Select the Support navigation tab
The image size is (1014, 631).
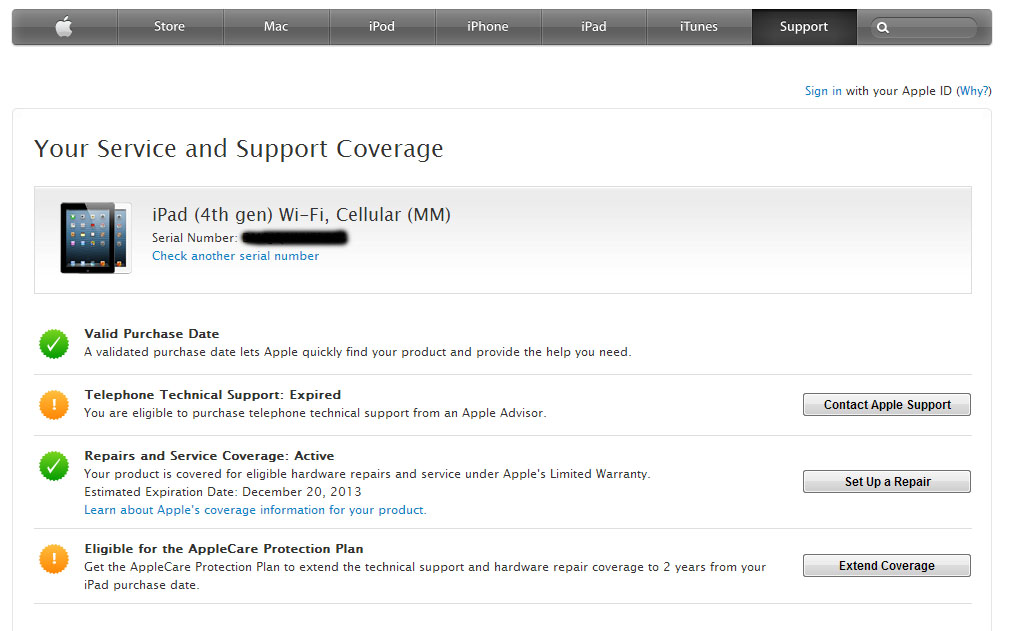coord(804,27)
